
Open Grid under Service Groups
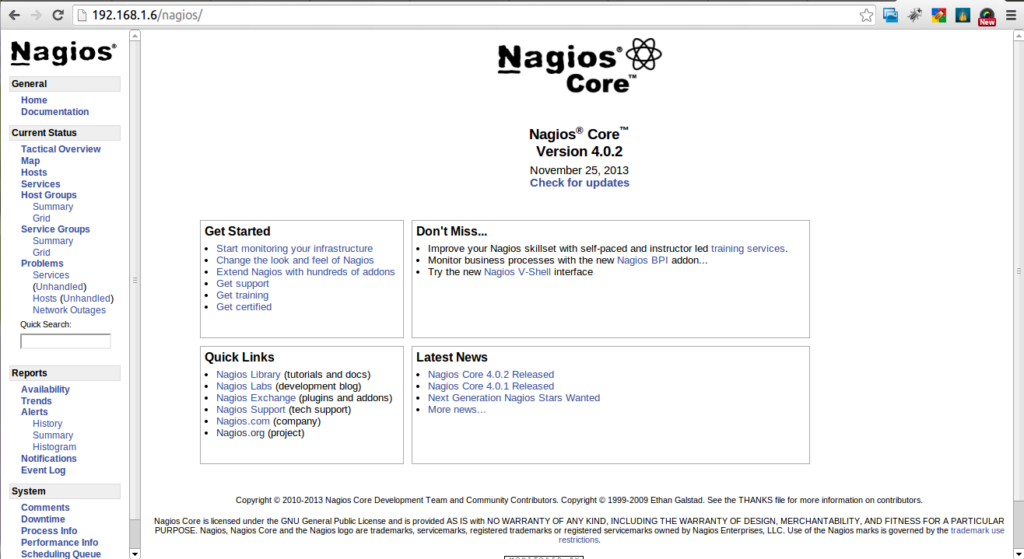pos(41,253)
